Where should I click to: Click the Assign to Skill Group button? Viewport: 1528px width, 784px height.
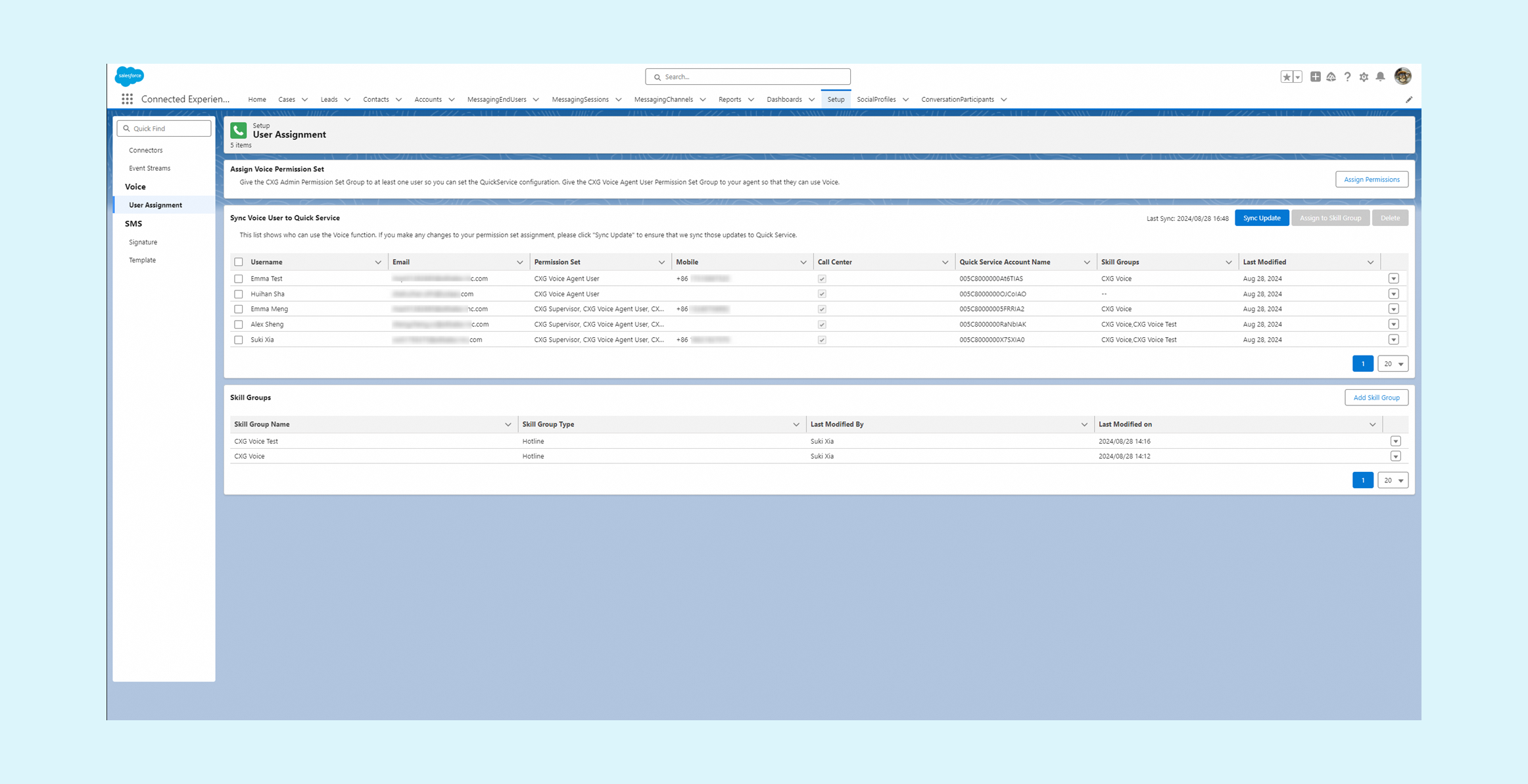pos(1330,218)
